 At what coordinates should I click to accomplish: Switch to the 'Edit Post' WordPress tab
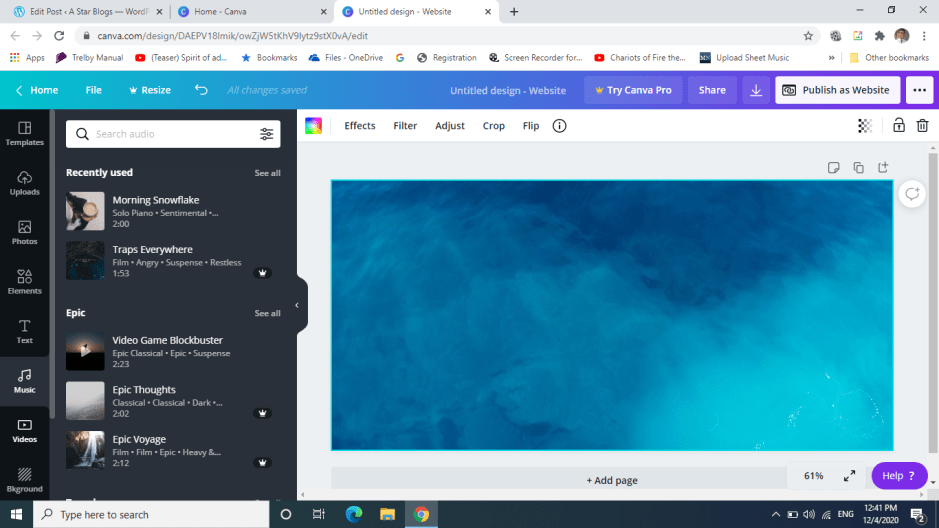pos(87,11)
